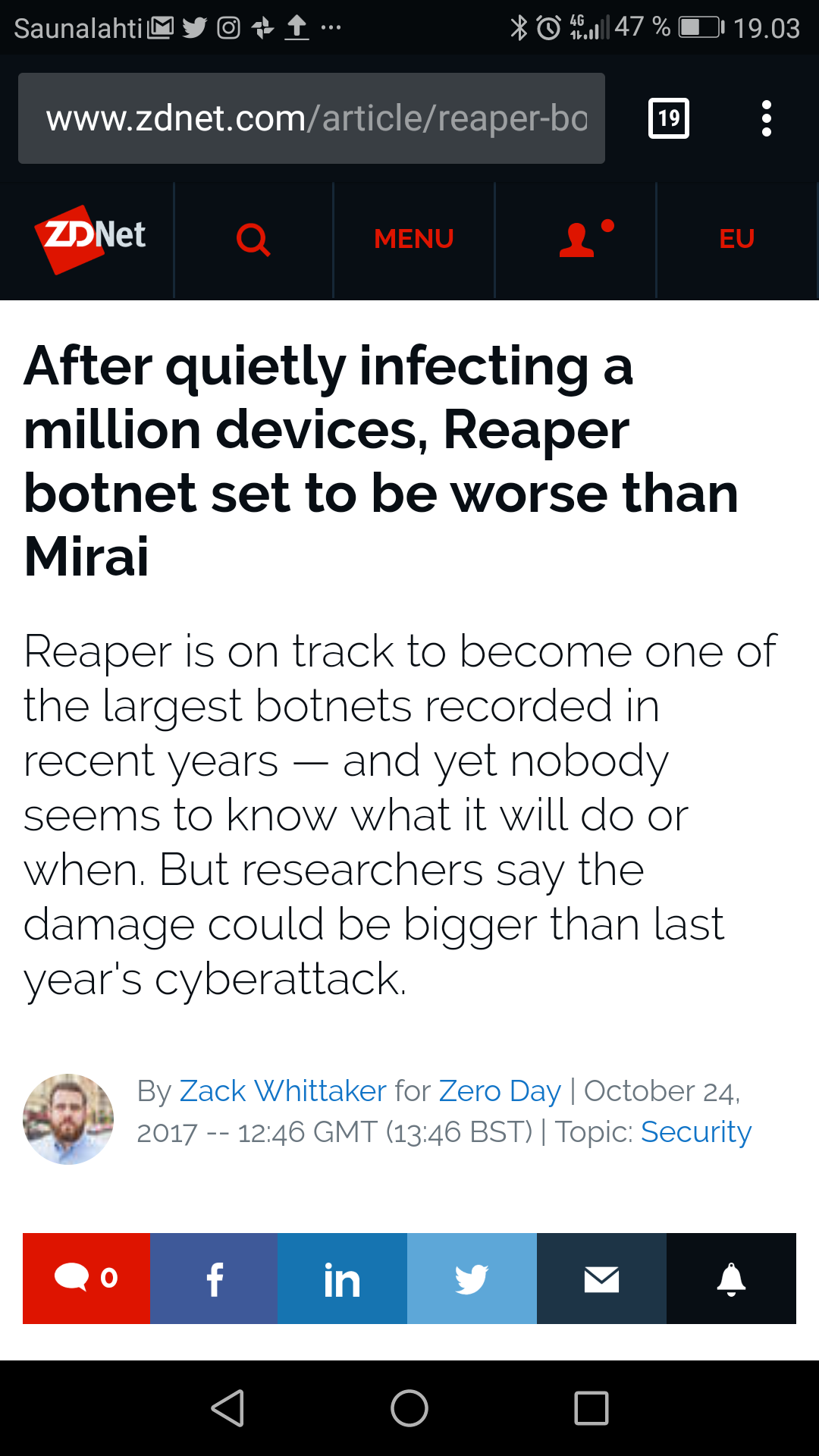
Task: Open the site search icon
Action: tap(253, 240)
